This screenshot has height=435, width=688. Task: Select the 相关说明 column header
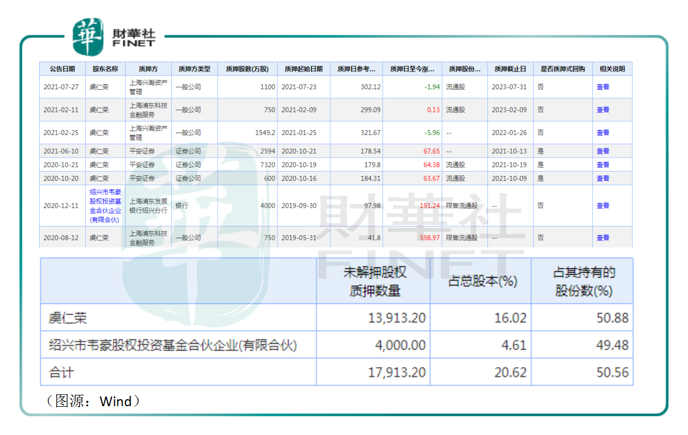click(x=613, y=69)
